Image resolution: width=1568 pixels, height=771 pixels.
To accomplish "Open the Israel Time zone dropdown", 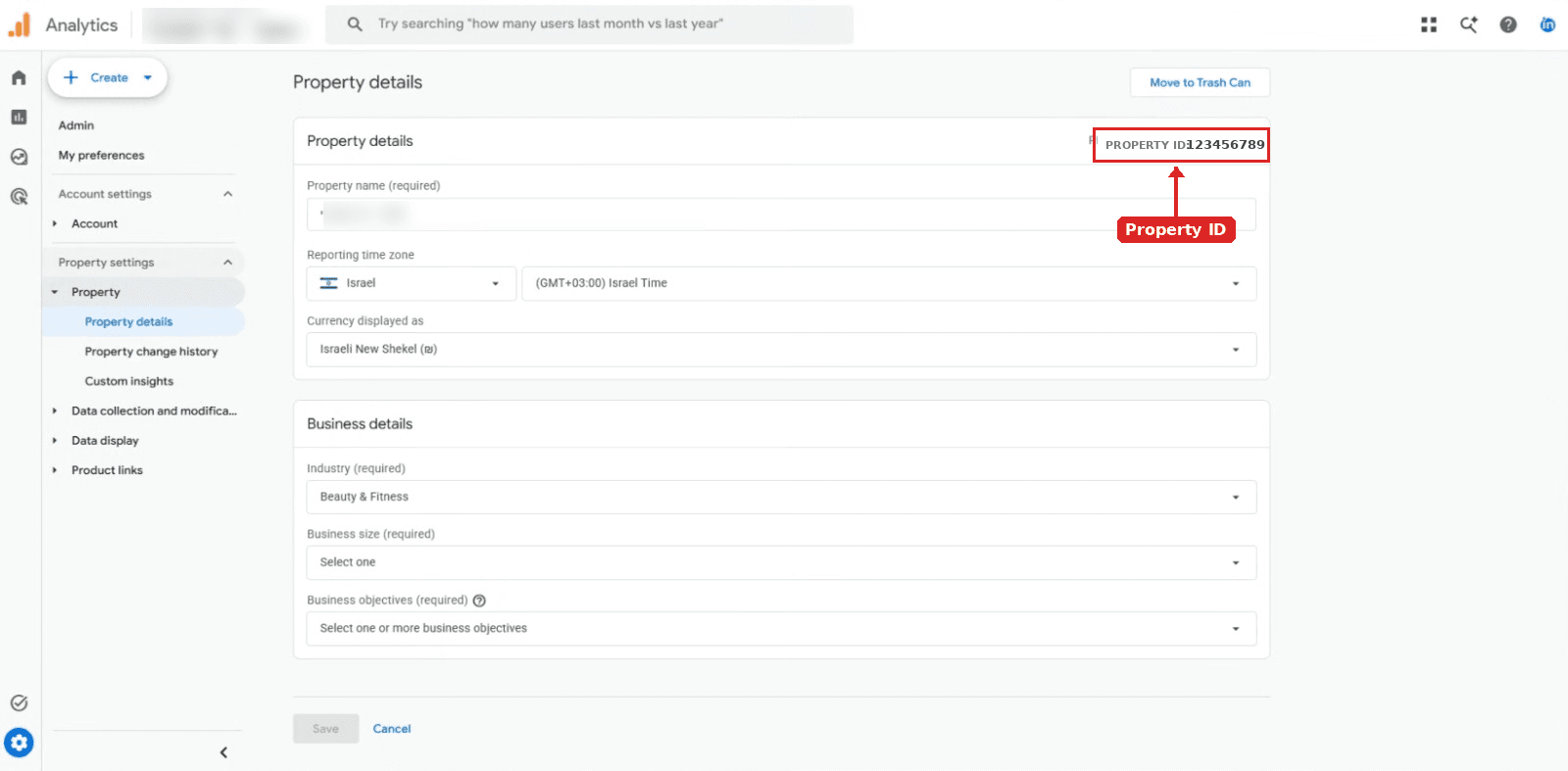I will [889, 283].
